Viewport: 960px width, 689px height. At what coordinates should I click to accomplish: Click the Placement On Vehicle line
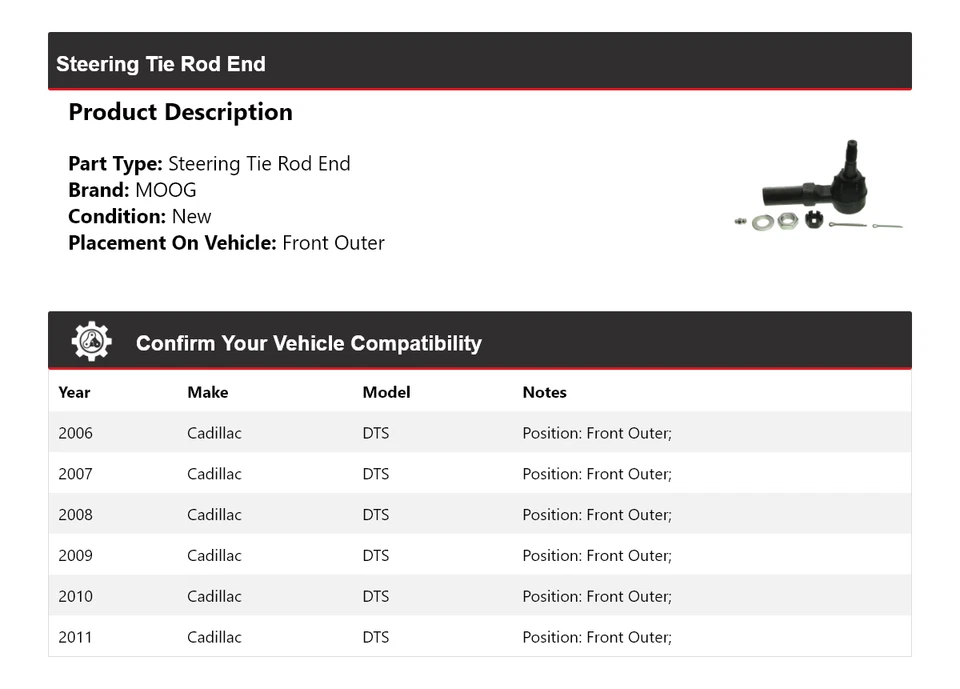tap(226, 242)
